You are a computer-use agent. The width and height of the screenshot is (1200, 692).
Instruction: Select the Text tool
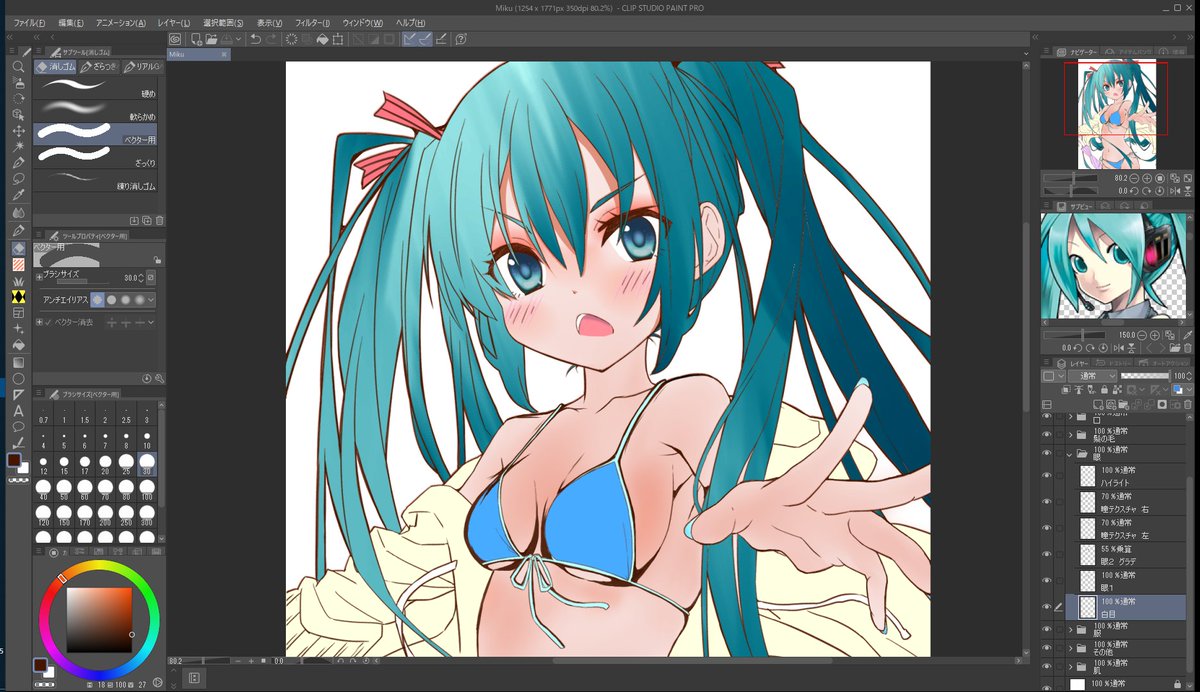tap(18, 411)
